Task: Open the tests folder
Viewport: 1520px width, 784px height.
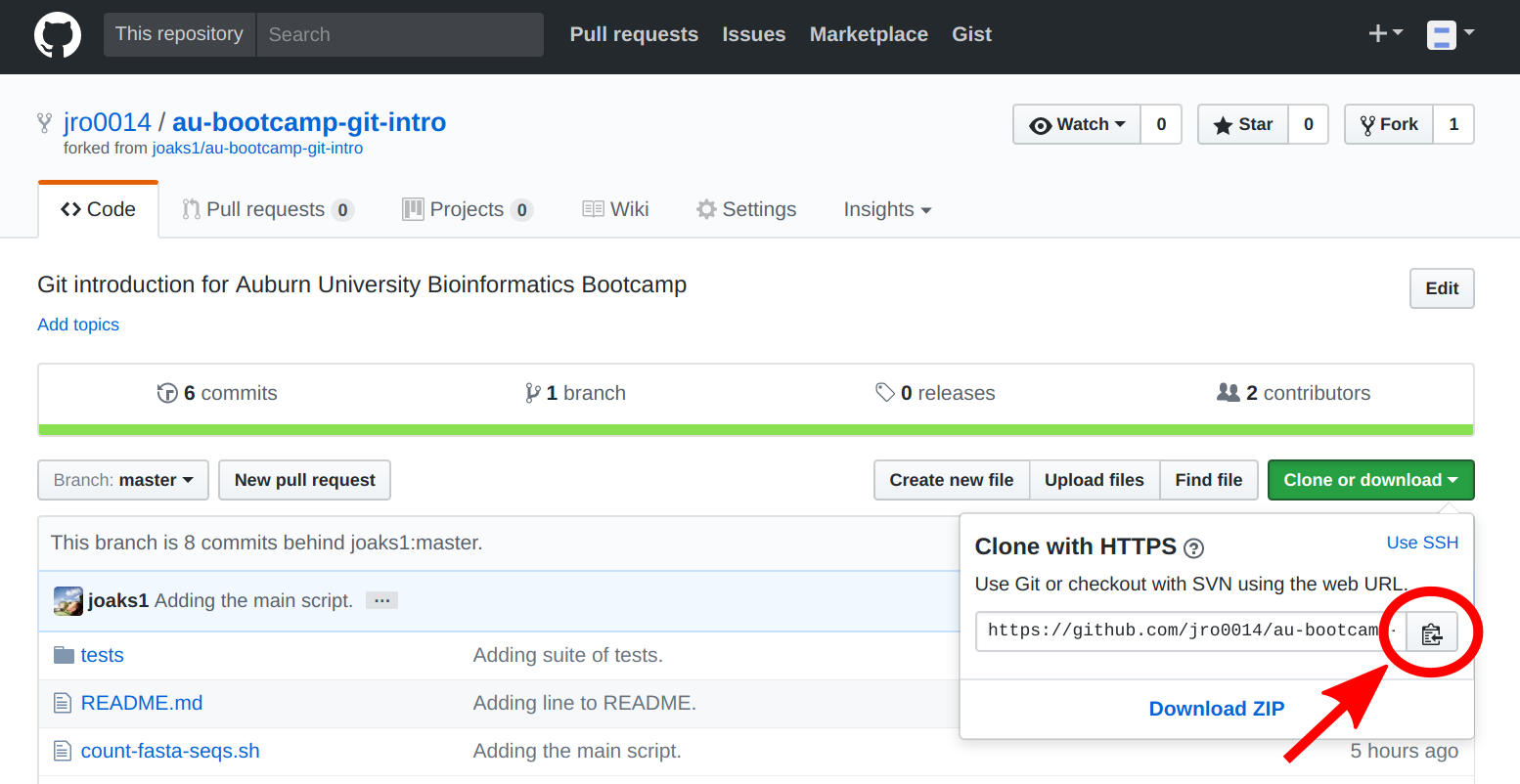Action: pos(102,655)
